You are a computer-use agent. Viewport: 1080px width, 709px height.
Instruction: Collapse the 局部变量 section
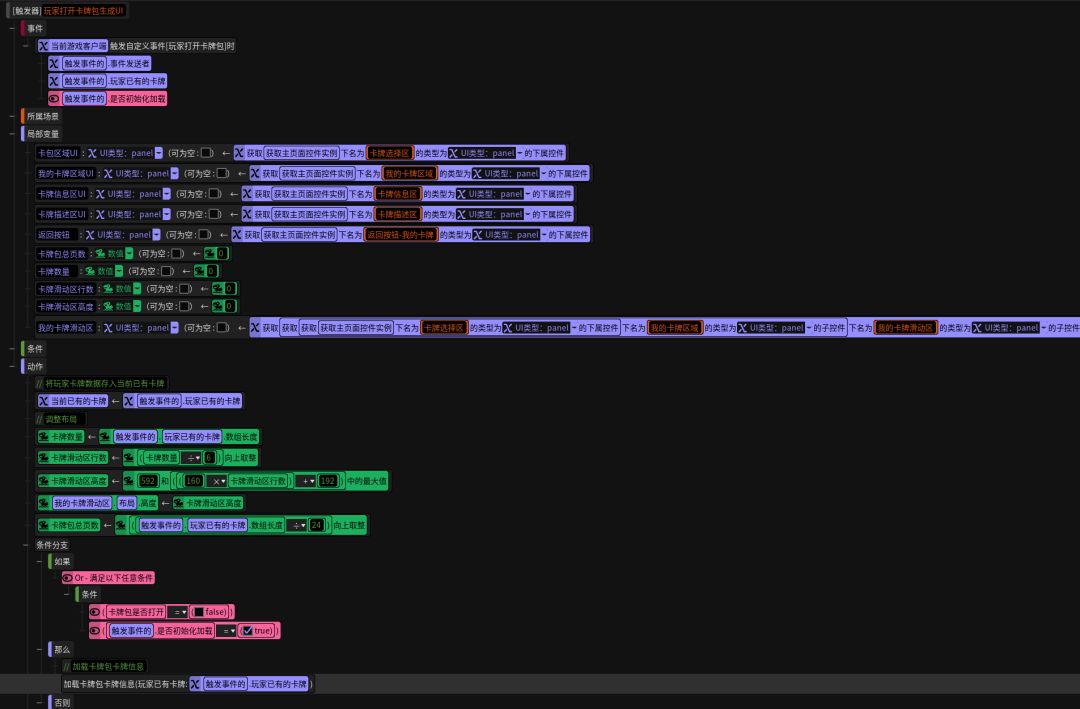[x=12, y=134]
